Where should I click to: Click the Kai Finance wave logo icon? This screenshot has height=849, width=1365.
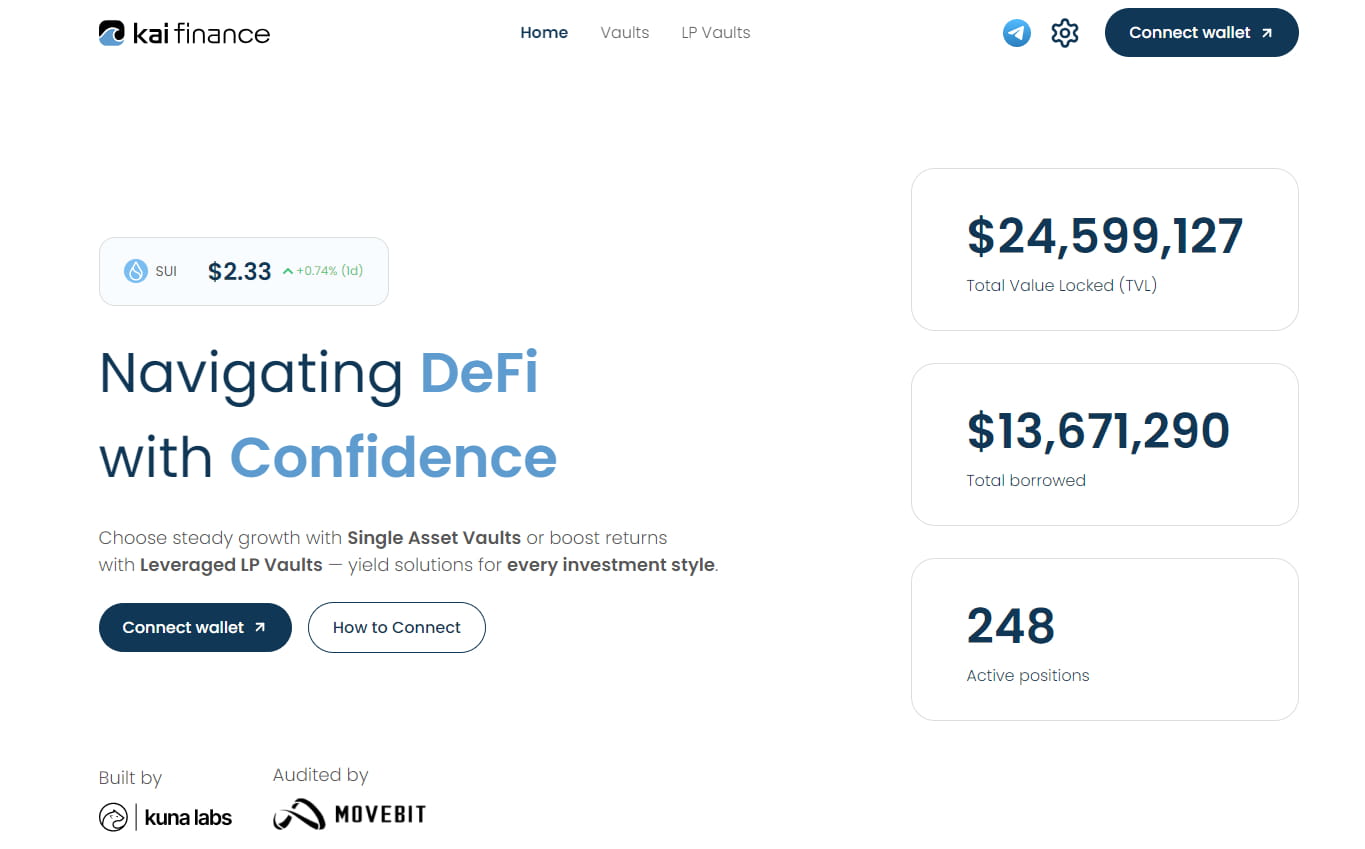(x=111, y=33)
